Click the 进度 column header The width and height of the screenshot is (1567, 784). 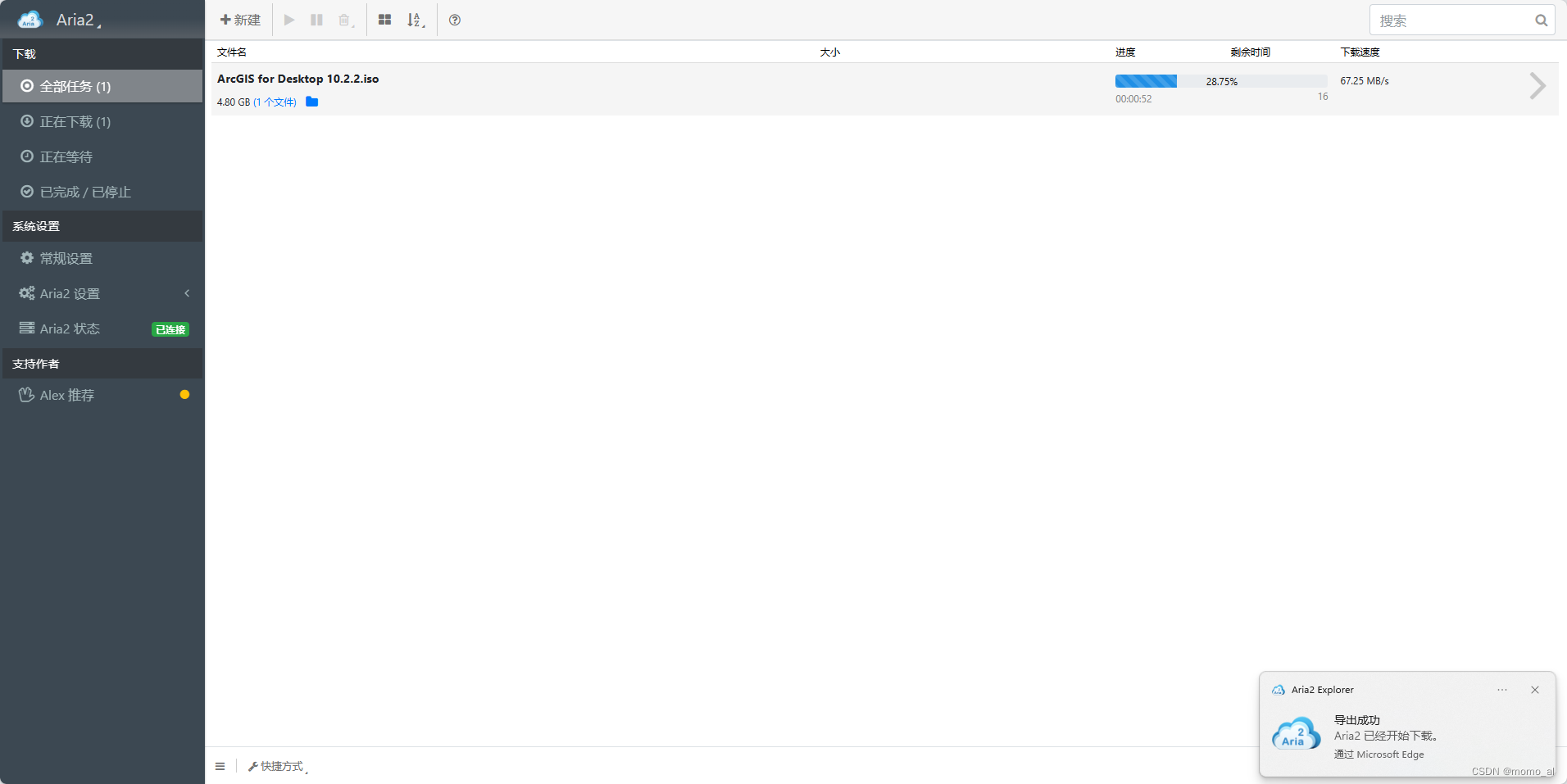pyautogui.click(x=1125, y=52)
